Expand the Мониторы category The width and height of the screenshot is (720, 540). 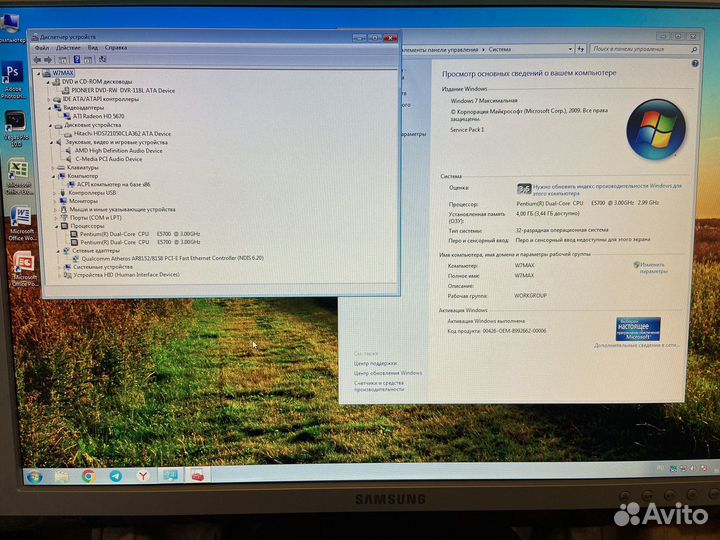(x=56, y=202)
